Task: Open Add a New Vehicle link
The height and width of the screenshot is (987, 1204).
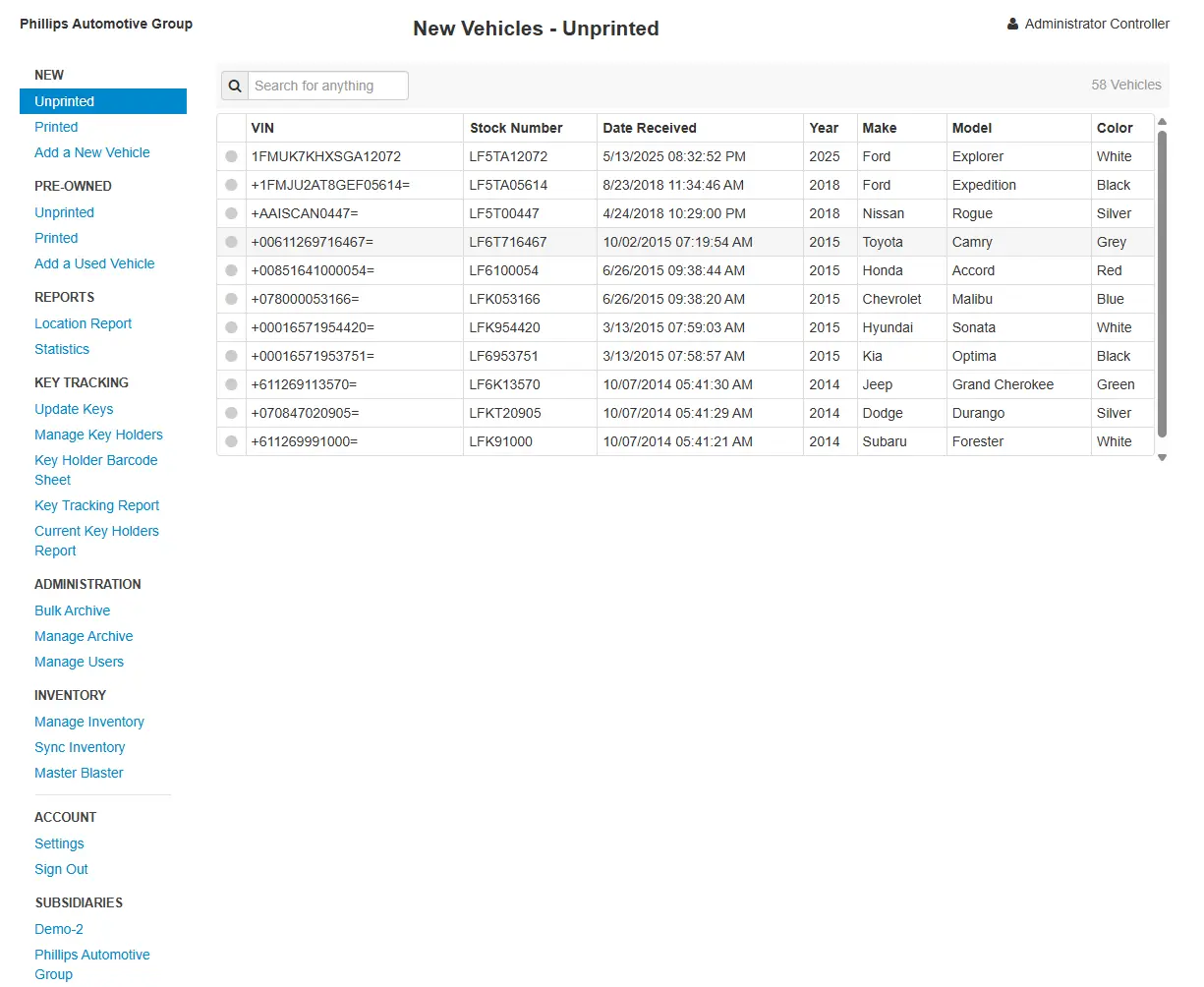Action: coord(92,152)
